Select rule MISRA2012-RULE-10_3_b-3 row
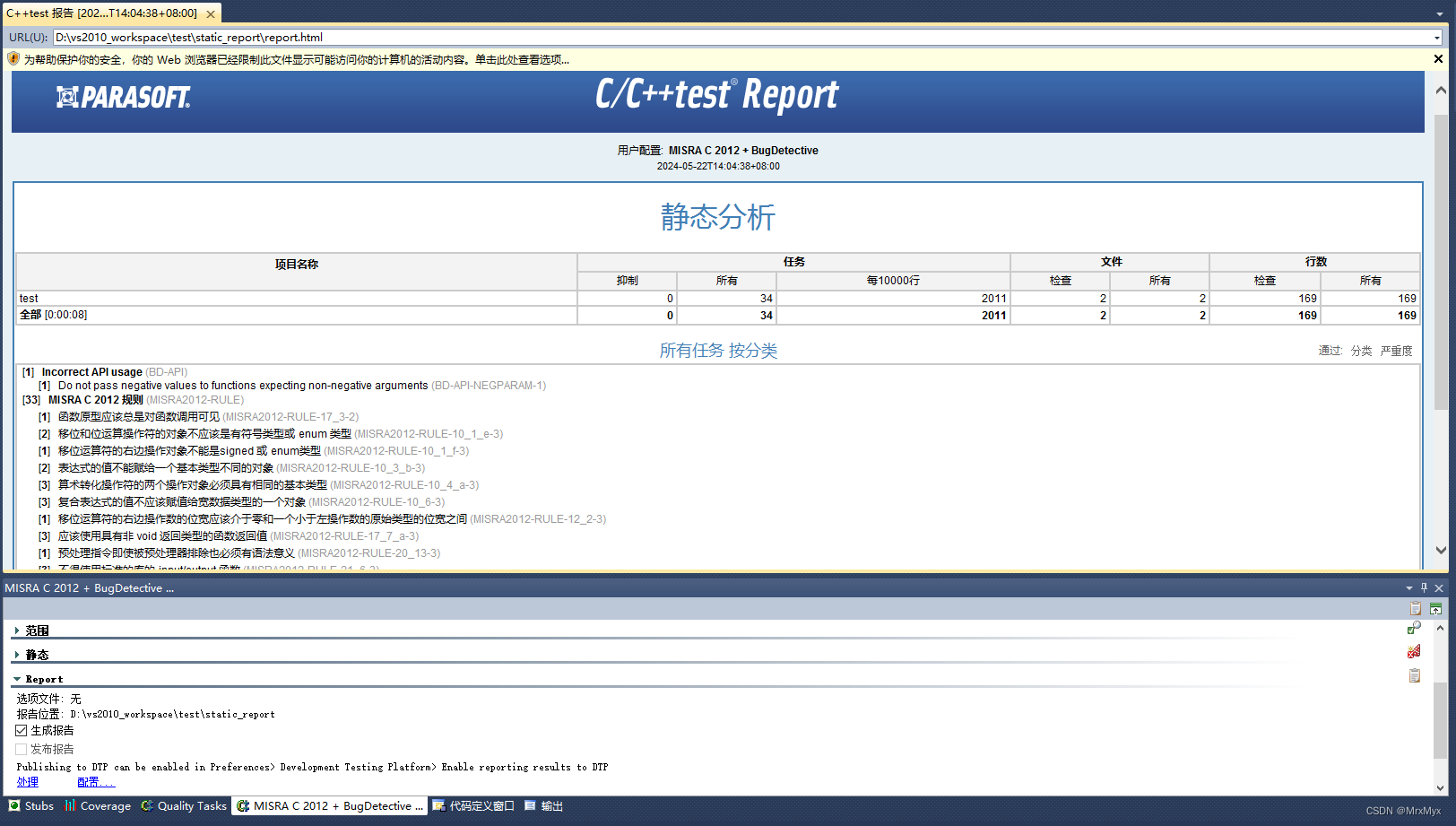Viewport: 1456px width, 826px height. (x=231, y=468)
